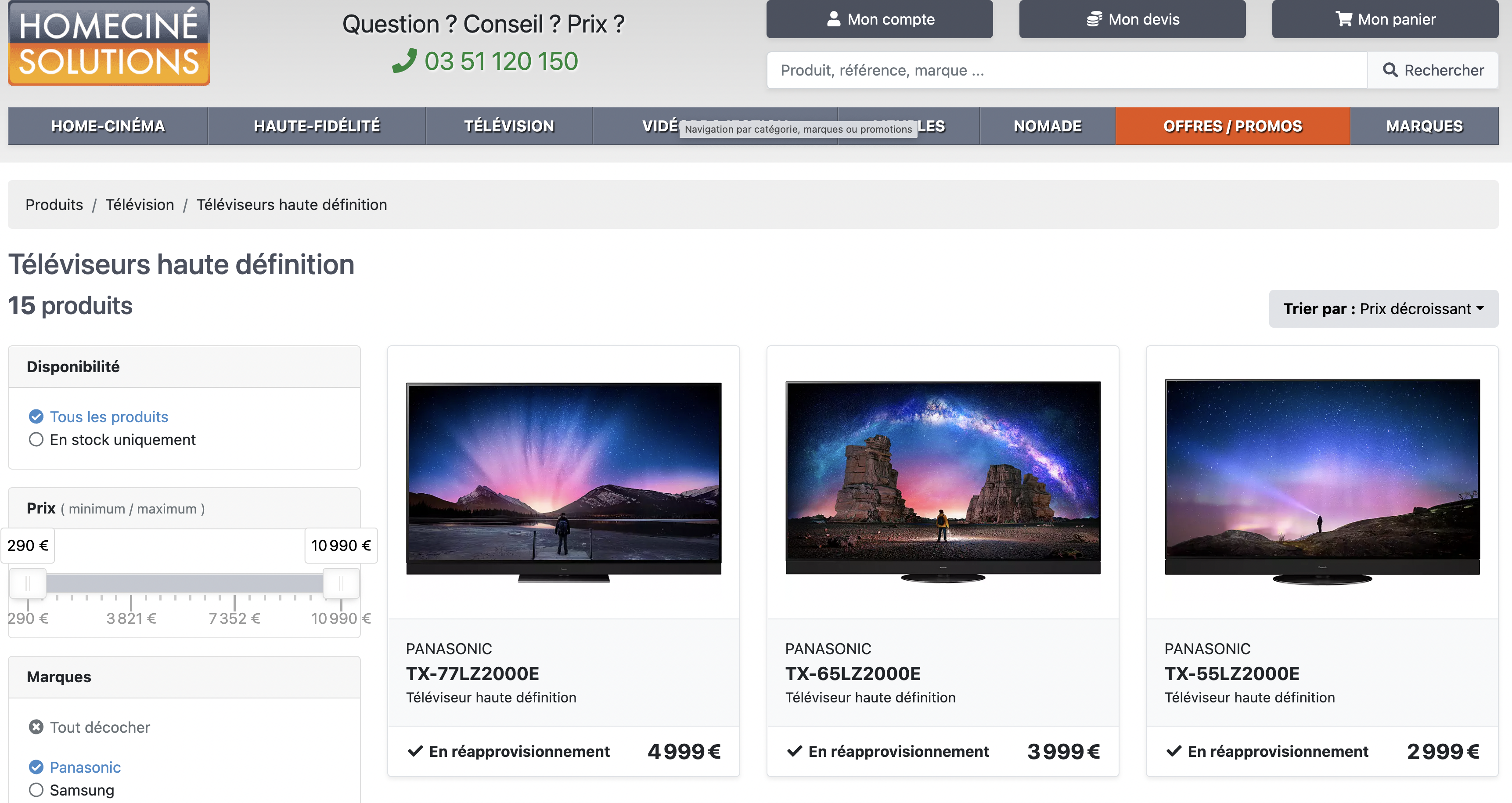Click the magnifier icon in Rechercher
Viewport: 1512px width, 803px height.
tap(1390, 70)
